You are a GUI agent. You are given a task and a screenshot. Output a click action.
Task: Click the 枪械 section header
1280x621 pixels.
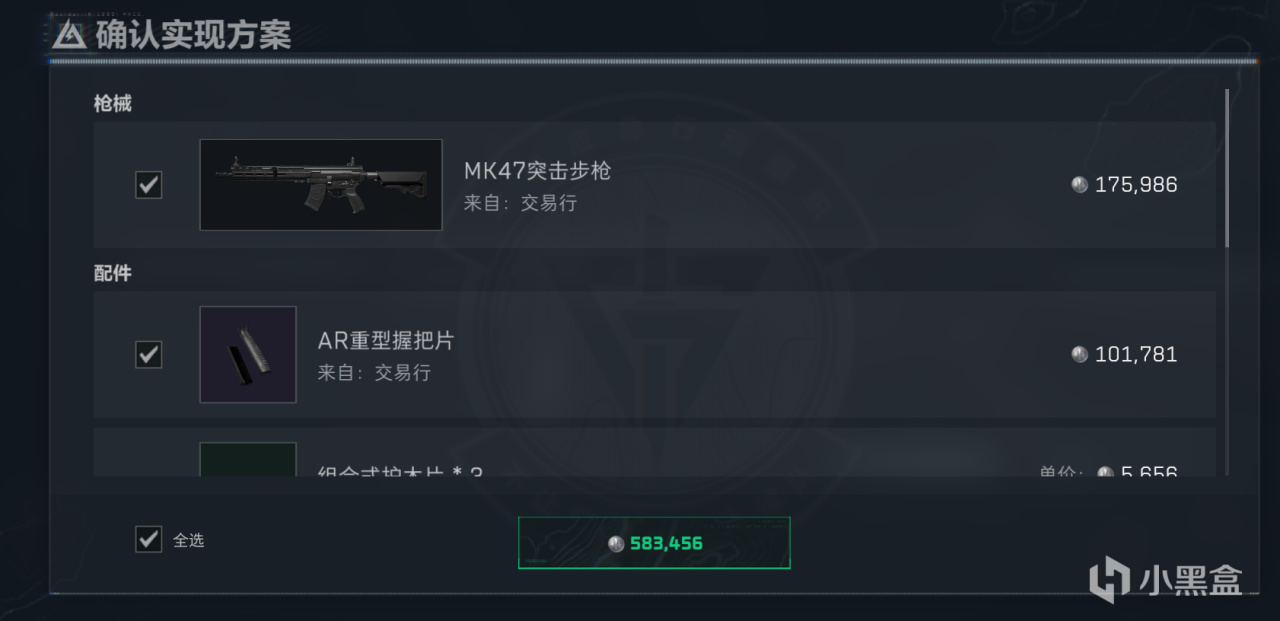113,103
